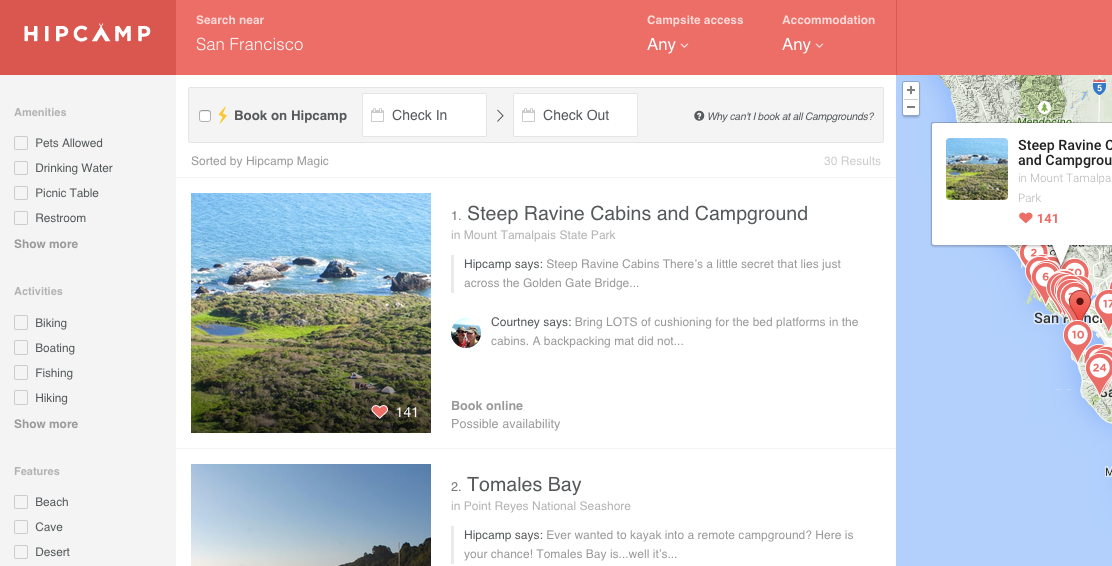Open the Check In date field
1112x566 pixels.
tap(424, 115)
